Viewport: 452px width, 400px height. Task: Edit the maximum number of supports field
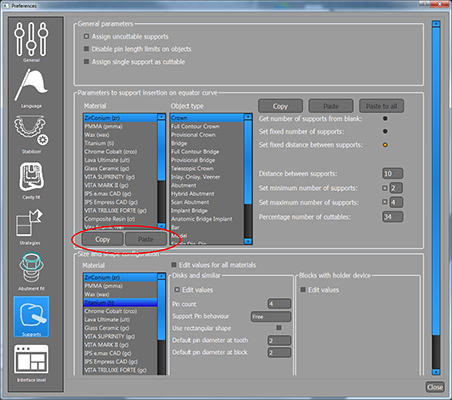pyautogui.click(x=396, y=202)
